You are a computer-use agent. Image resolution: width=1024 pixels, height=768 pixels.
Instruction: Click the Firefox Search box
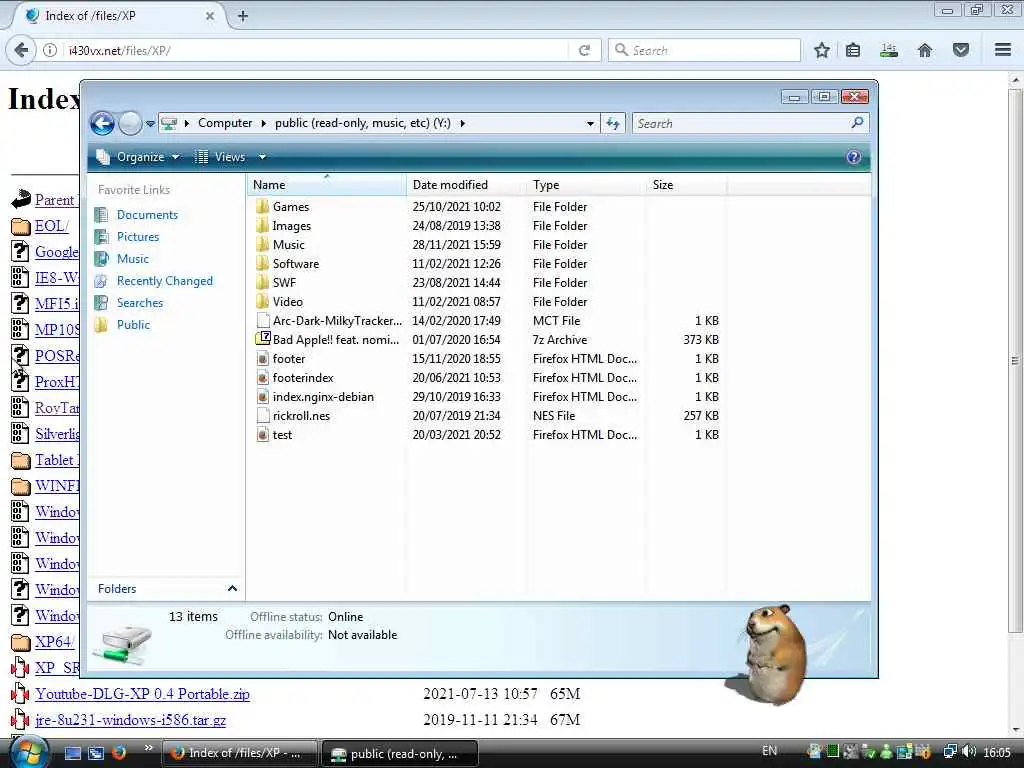click(x=704, y=50)
